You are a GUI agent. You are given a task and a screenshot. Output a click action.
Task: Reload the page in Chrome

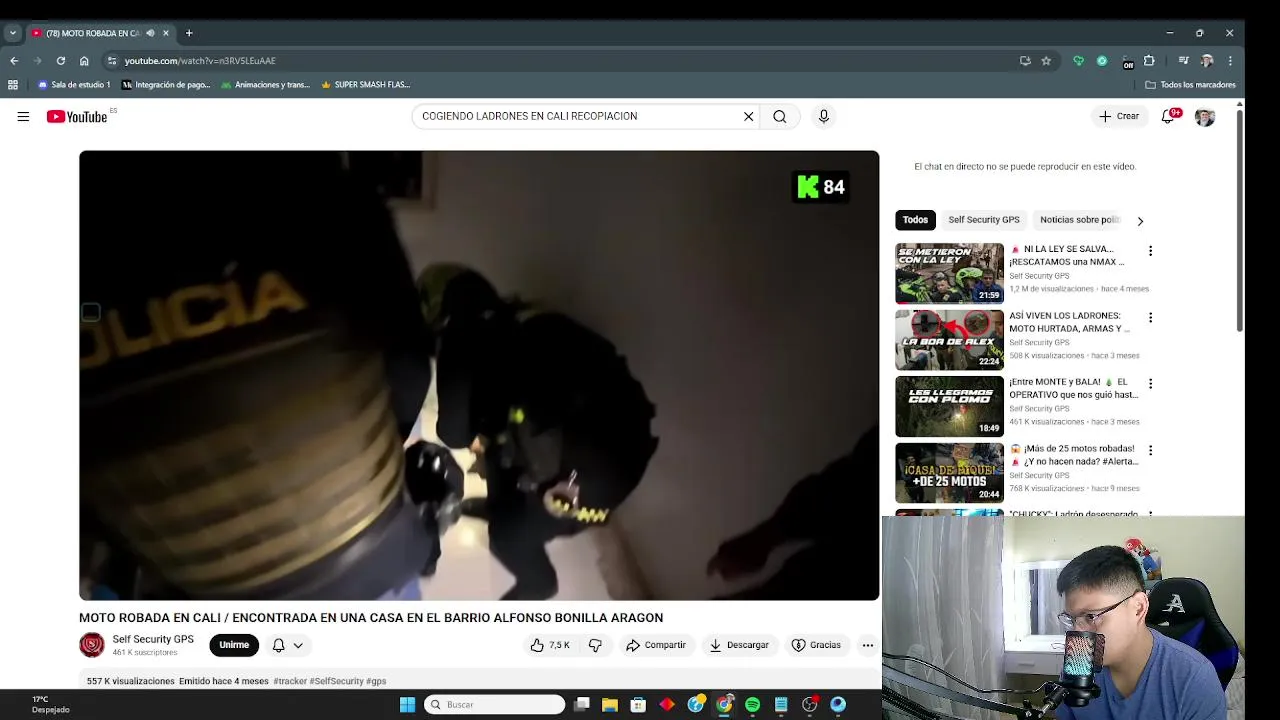tap(61, 61)
